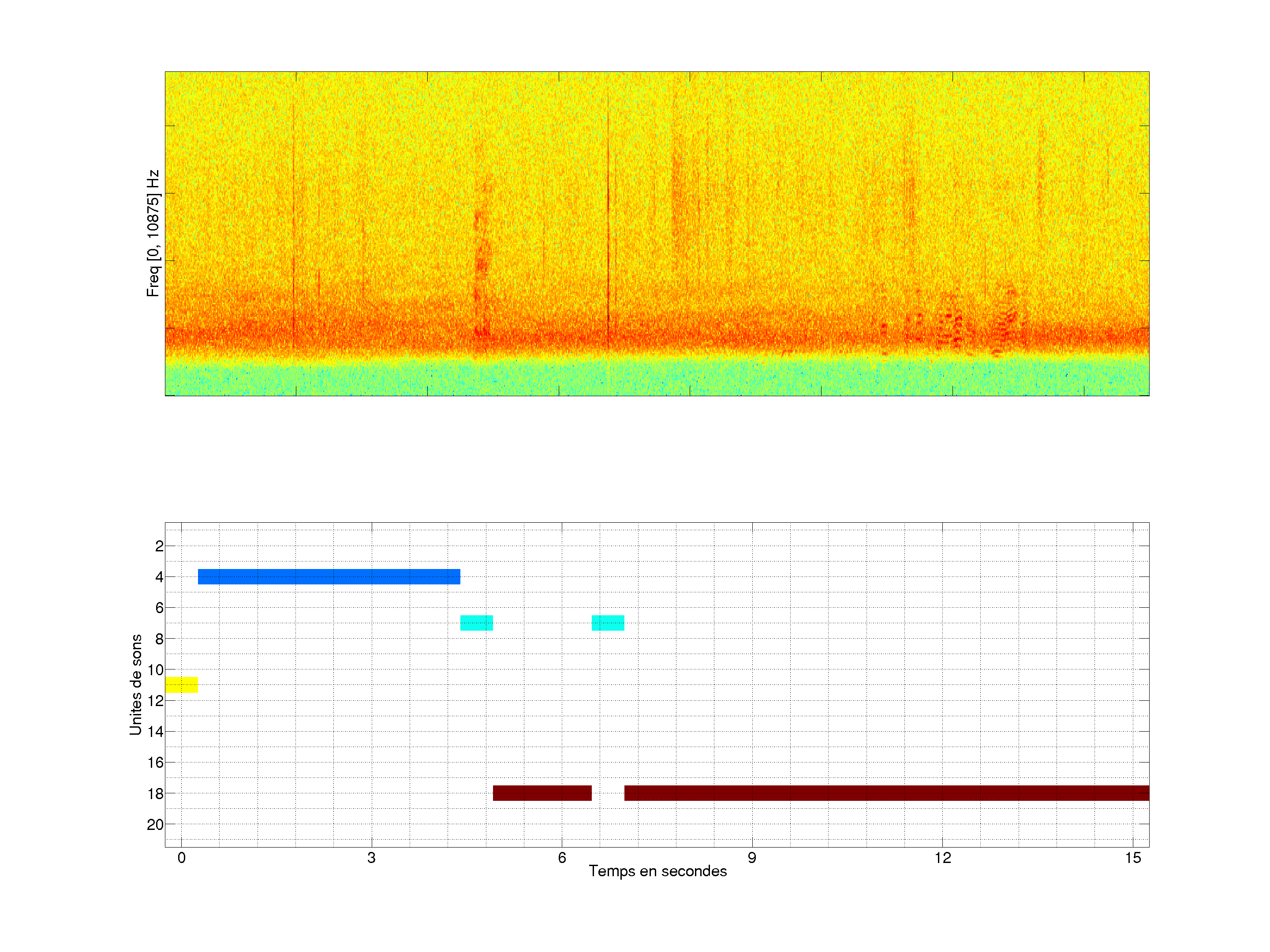Click the 'Temps en secondes' axis label

coord(657,871)
